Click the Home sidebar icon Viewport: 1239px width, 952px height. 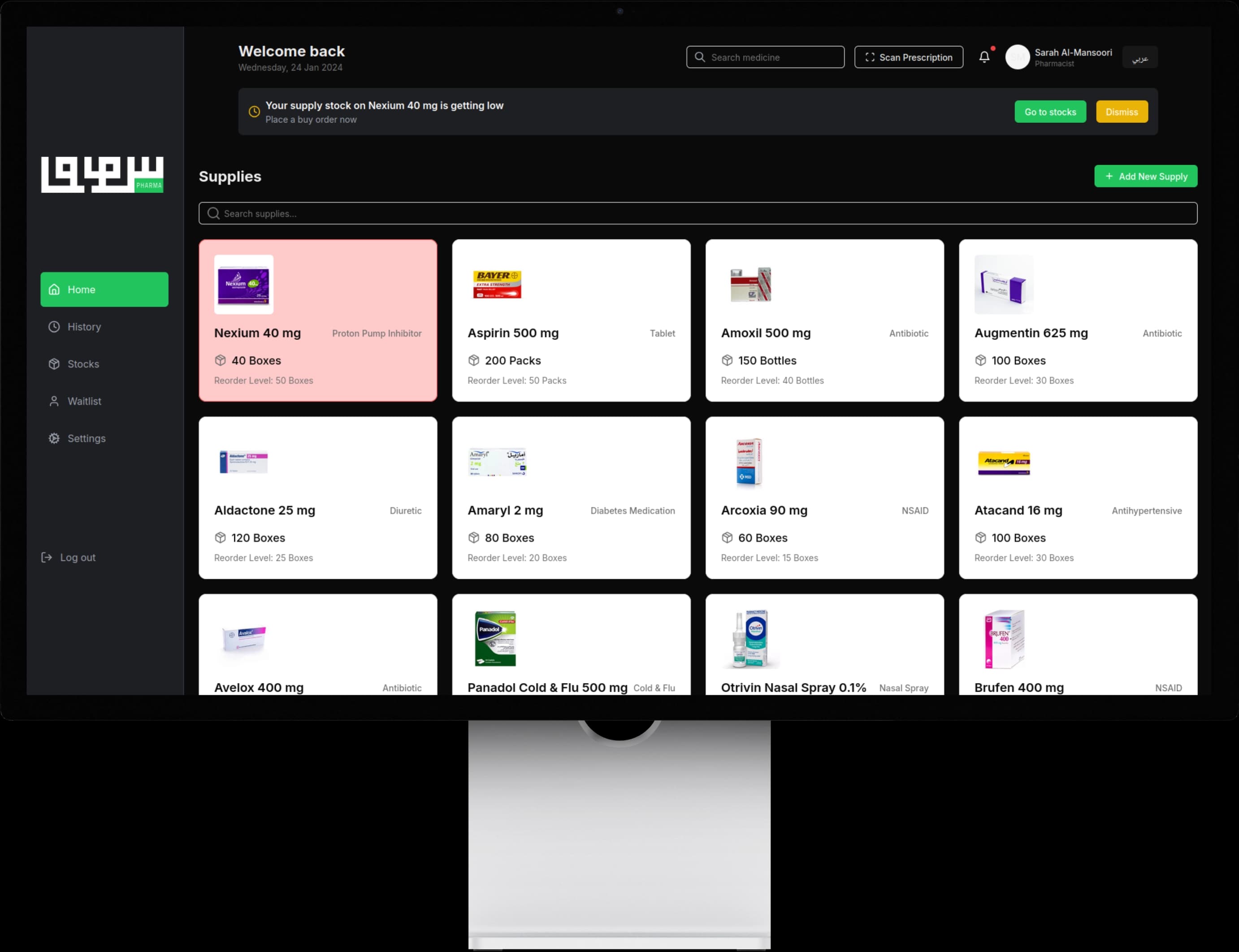pyautogui.click(x=54, y=289)
